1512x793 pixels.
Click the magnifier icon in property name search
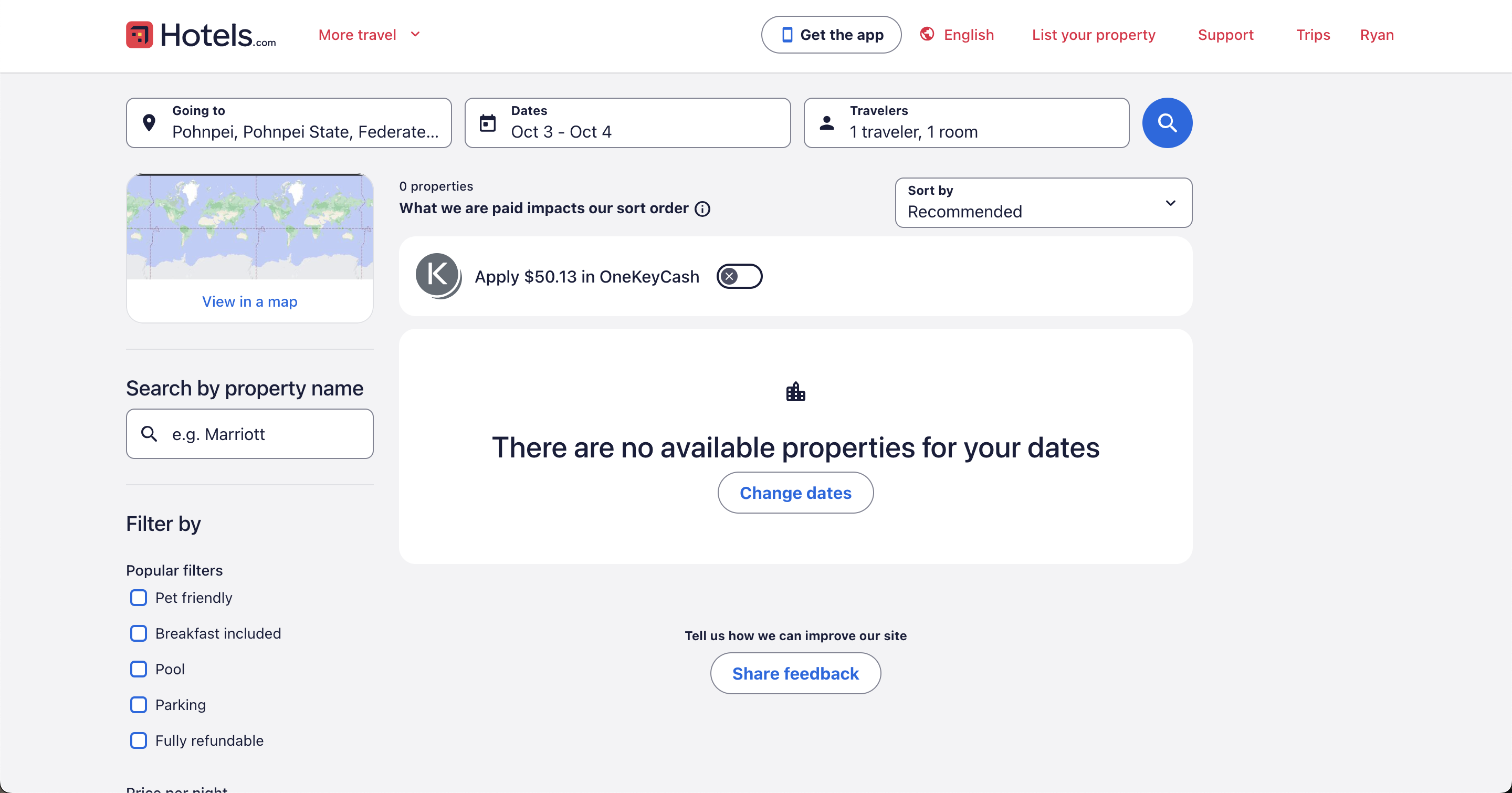149,434
